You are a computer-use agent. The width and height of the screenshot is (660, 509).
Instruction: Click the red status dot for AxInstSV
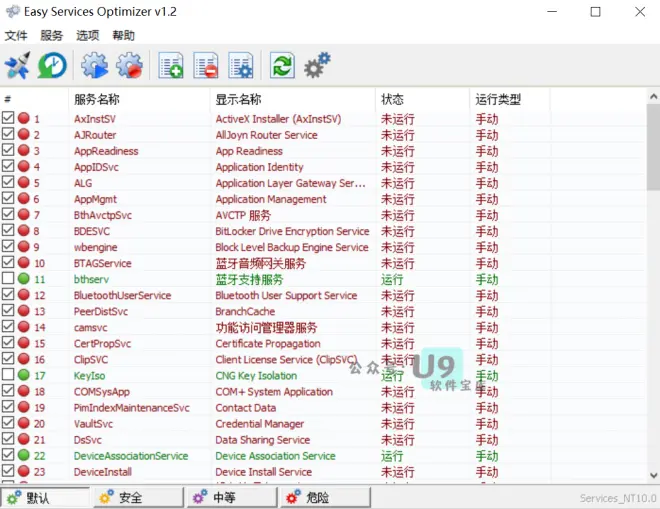(x=24, y=118)
